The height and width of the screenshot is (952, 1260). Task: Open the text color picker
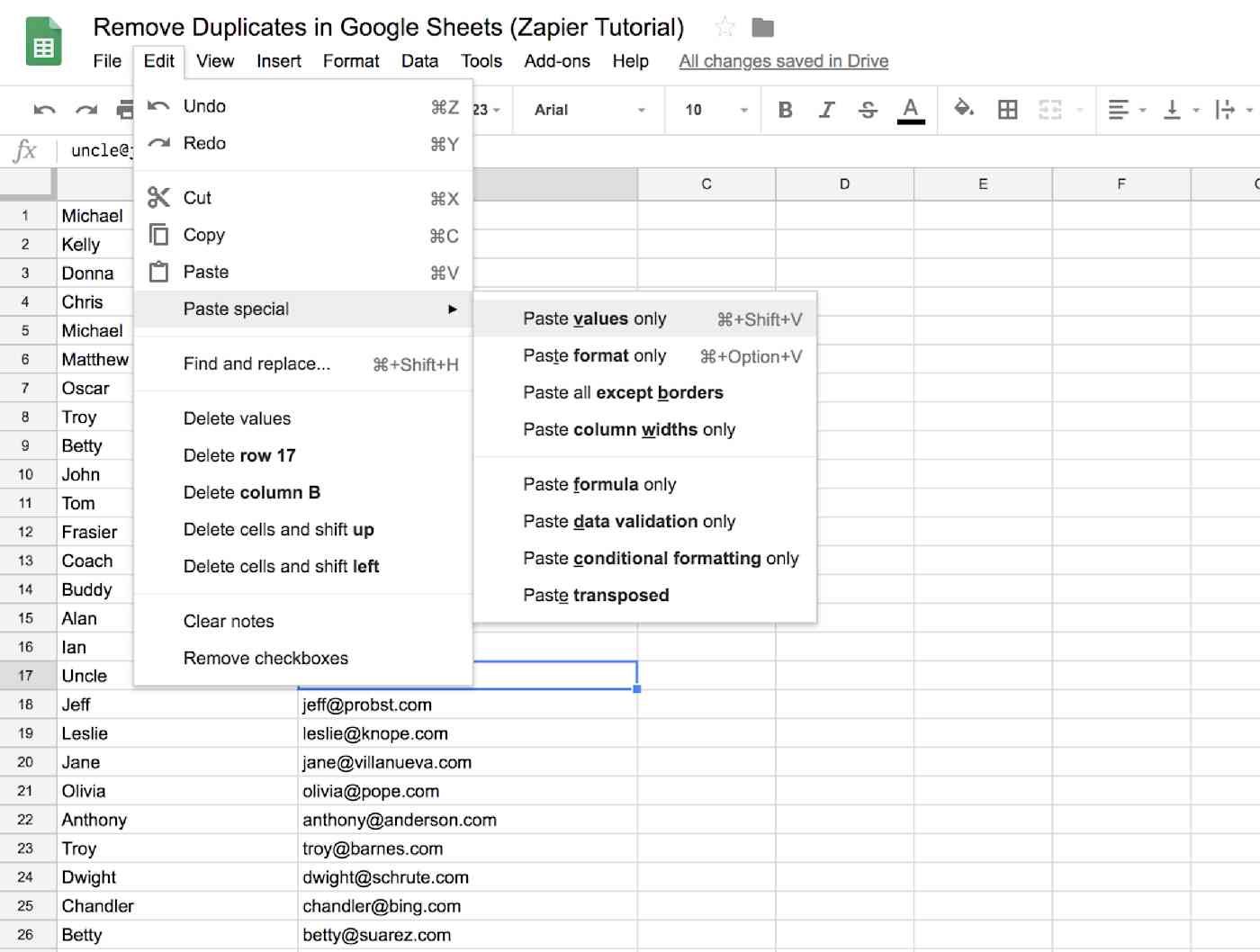pyautogui.click(x=911, y=110)
